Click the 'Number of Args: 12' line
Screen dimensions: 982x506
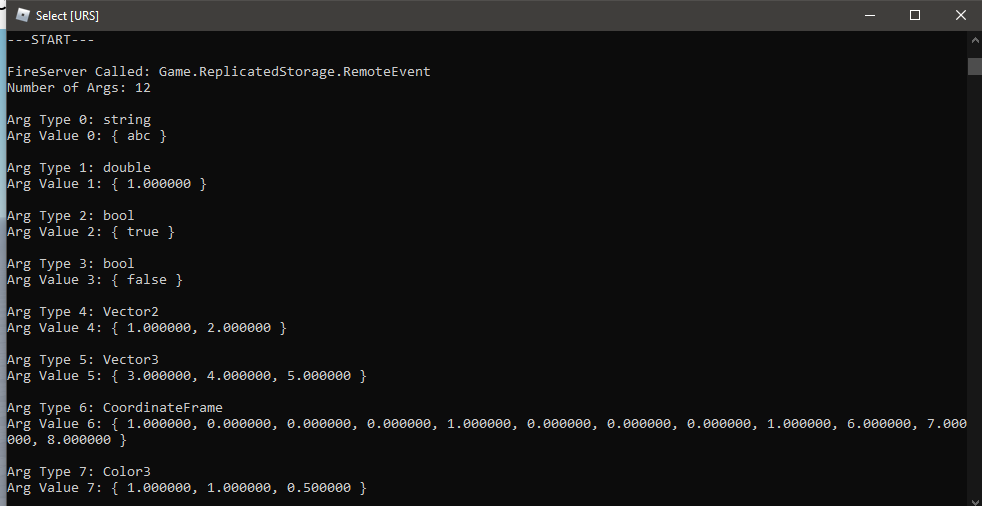(x=79, y=88)
